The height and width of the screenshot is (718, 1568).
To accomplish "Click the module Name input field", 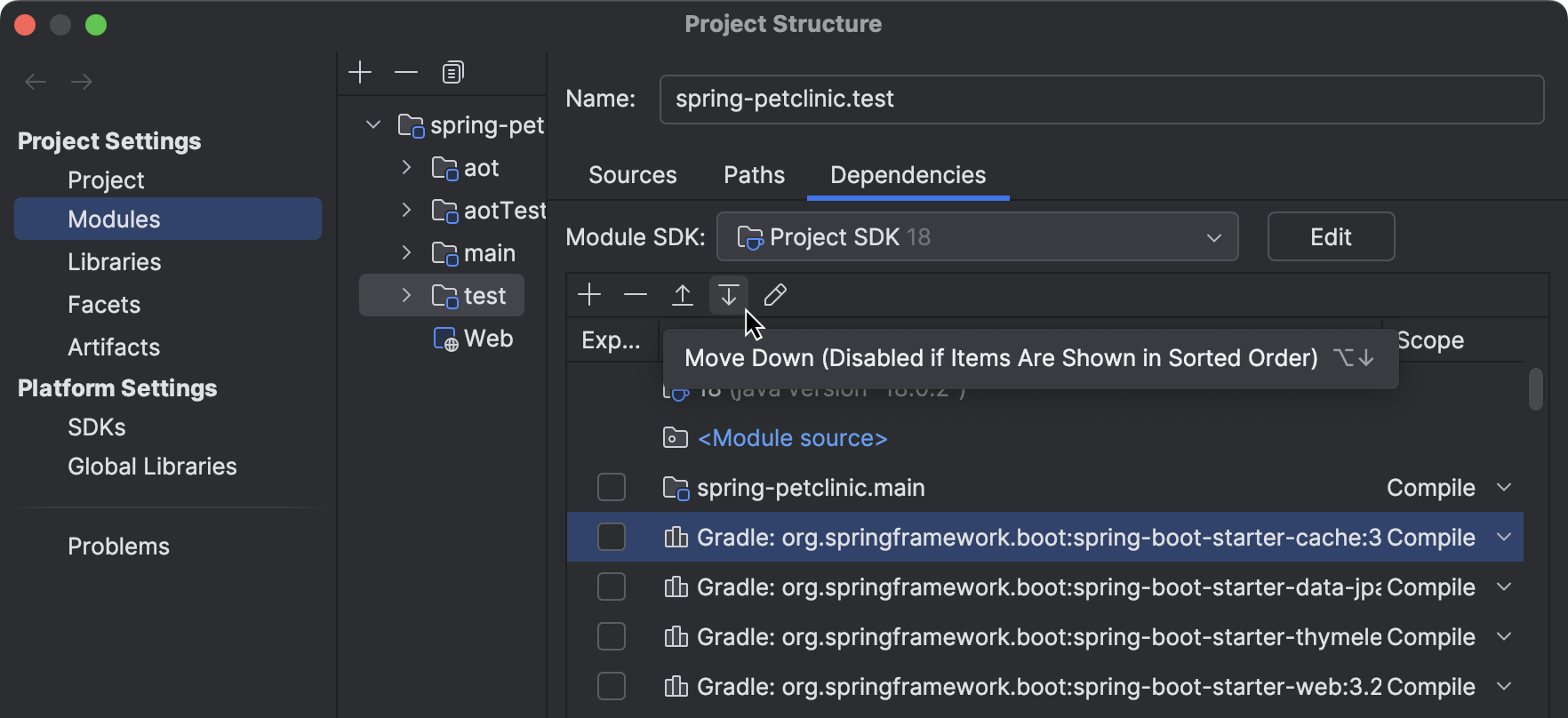I will [1101, 99].
